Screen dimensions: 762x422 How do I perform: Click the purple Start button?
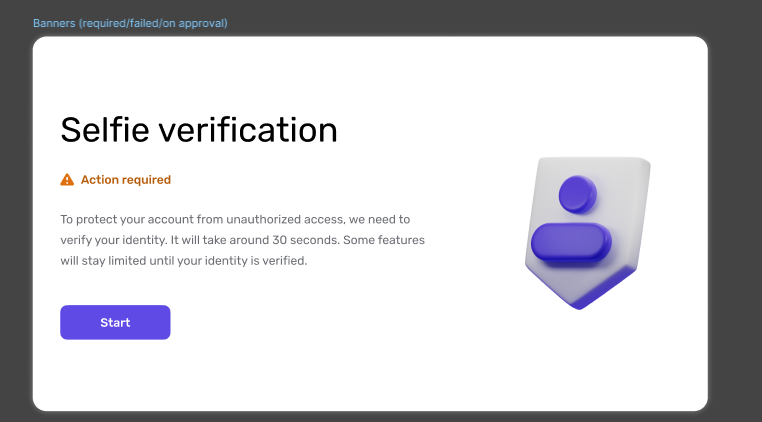115,322
